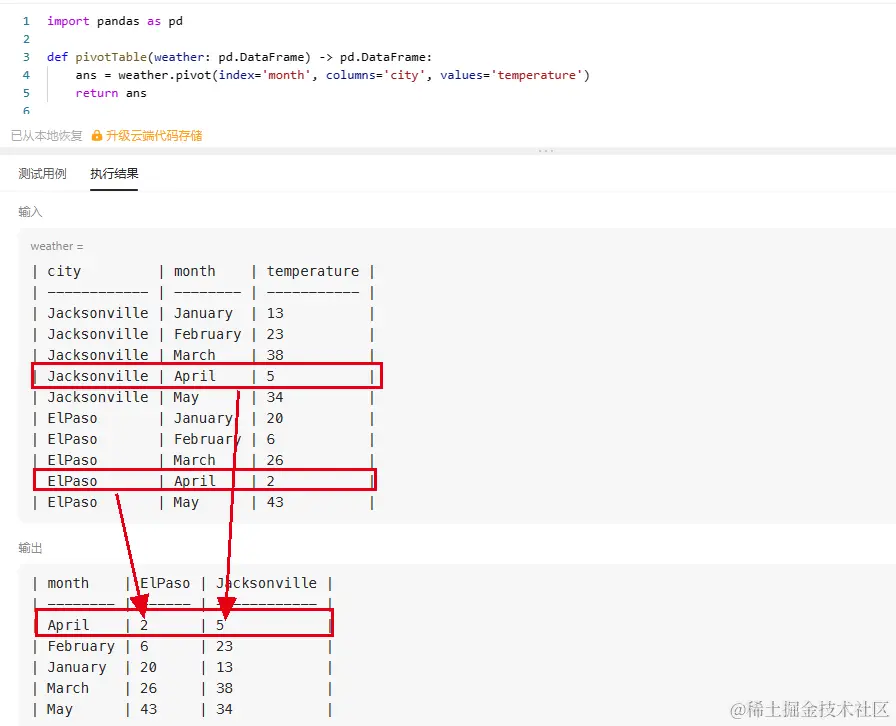
Task: Click output value 20 for January ElPaso
Action: (149, 668)
